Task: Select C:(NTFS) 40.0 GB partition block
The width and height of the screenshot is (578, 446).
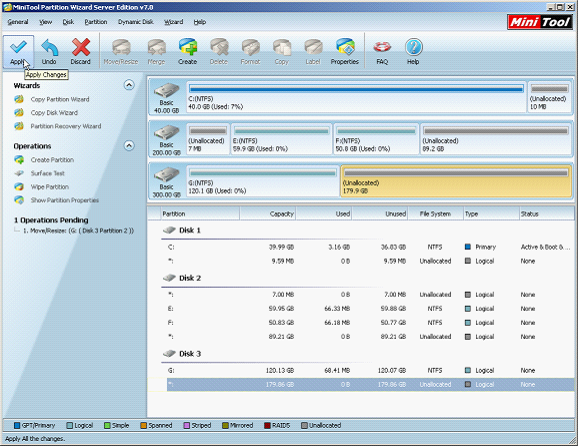Action: pyautogui.click(x=356, y=97)
